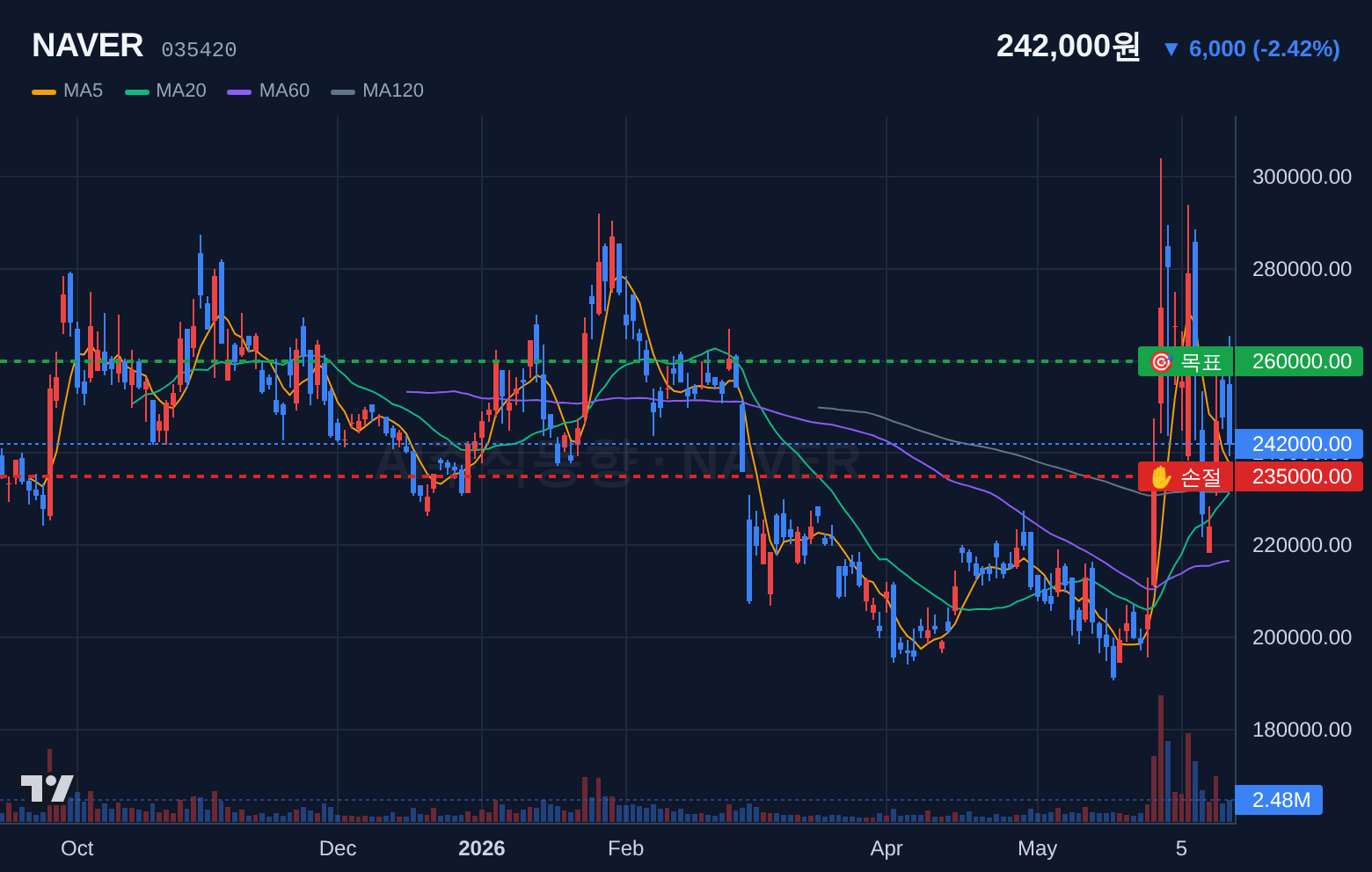Click the green MA20 color swatch
This screenshot has height=872, width=1372.
[x=137, y=91]
